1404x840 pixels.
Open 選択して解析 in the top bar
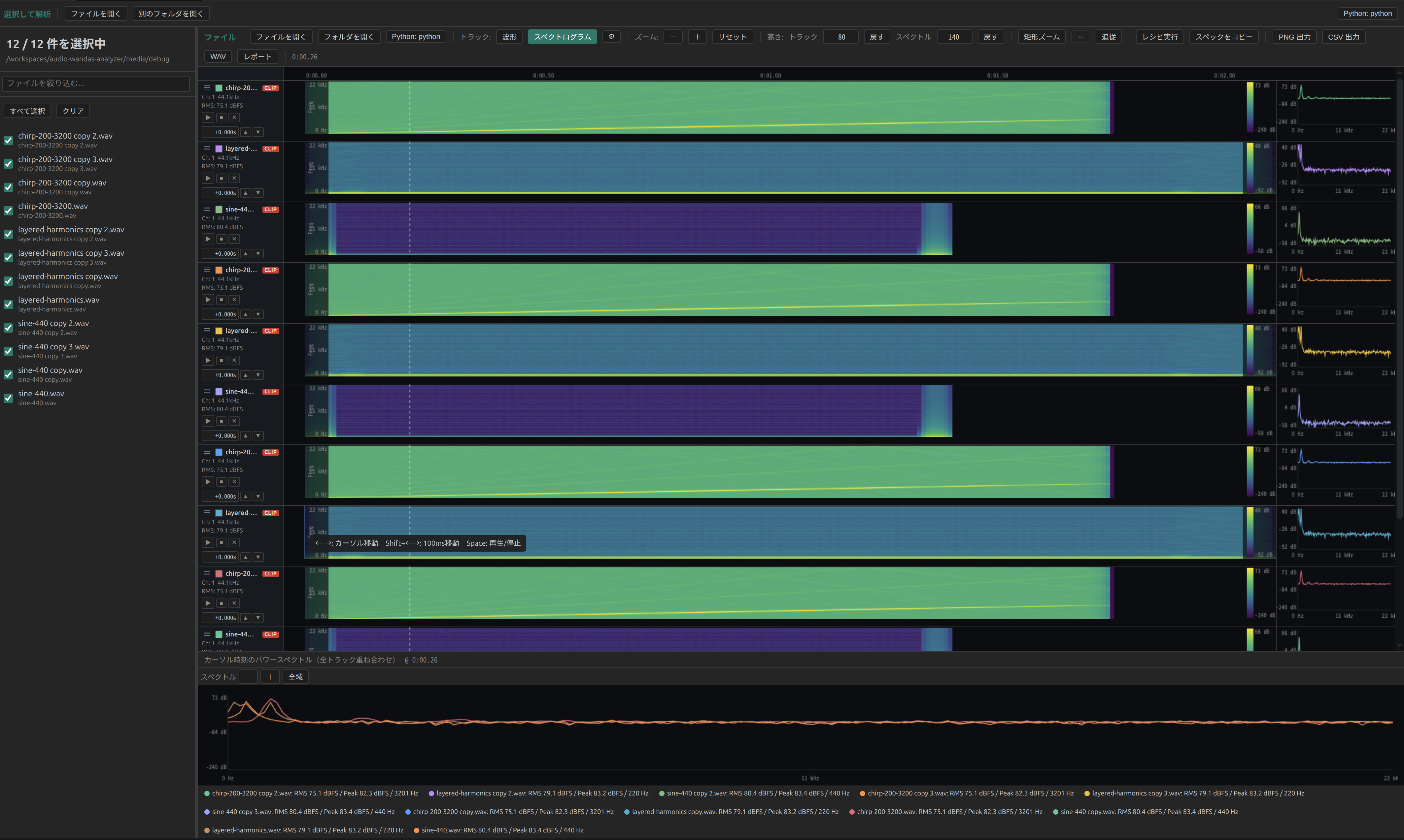point(27,14)
